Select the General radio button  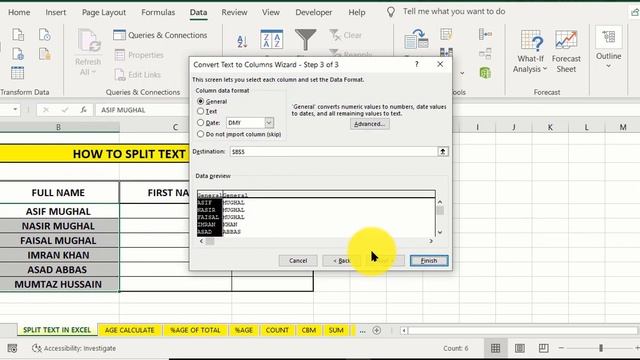point(200,101)
